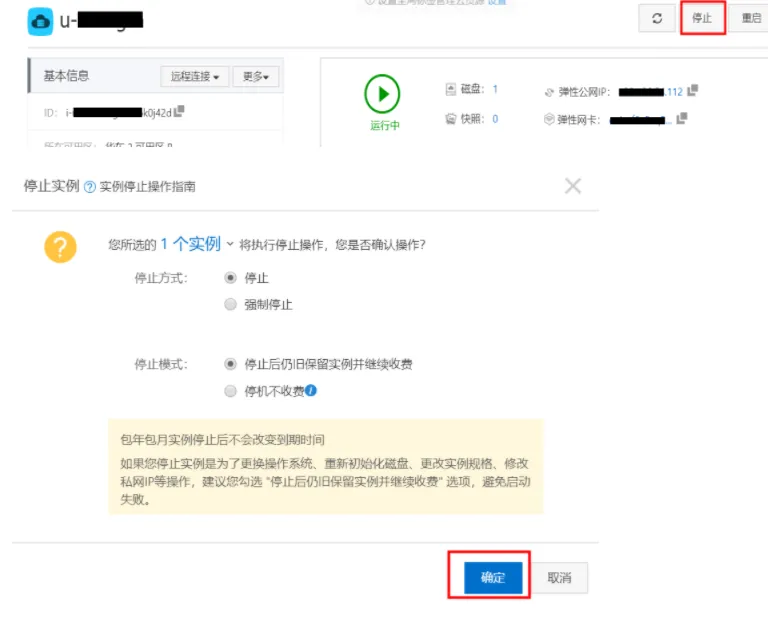
Task: Copy the 弹性公网IP address
Action: (693, 91)
